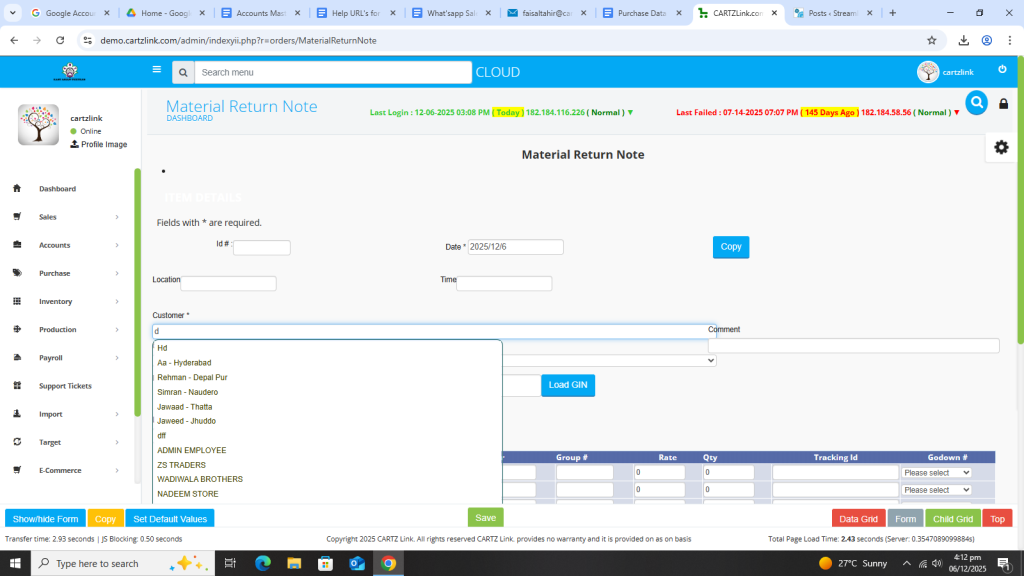Switch to the Purchase Data browser tab

point(640,13)
